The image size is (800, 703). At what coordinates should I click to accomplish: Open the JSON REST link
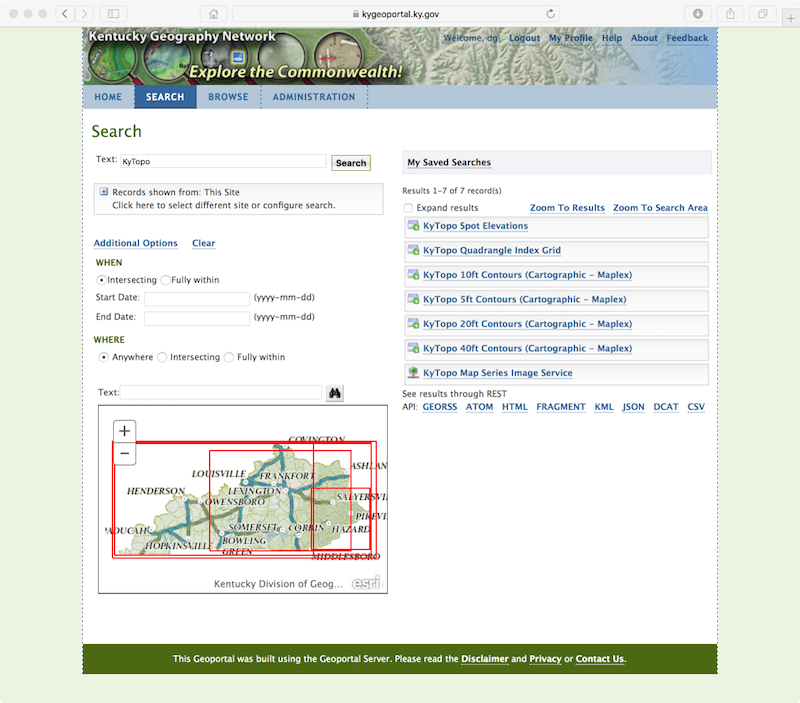click(633, 407)
